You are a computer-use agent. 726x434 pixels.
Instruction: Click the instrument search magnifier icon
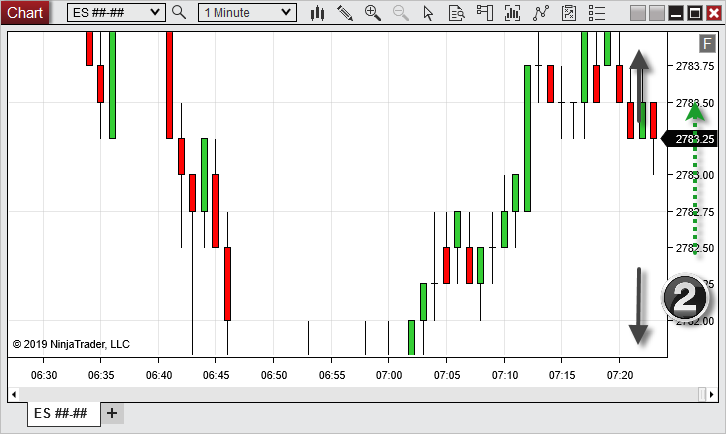point(179,13)
